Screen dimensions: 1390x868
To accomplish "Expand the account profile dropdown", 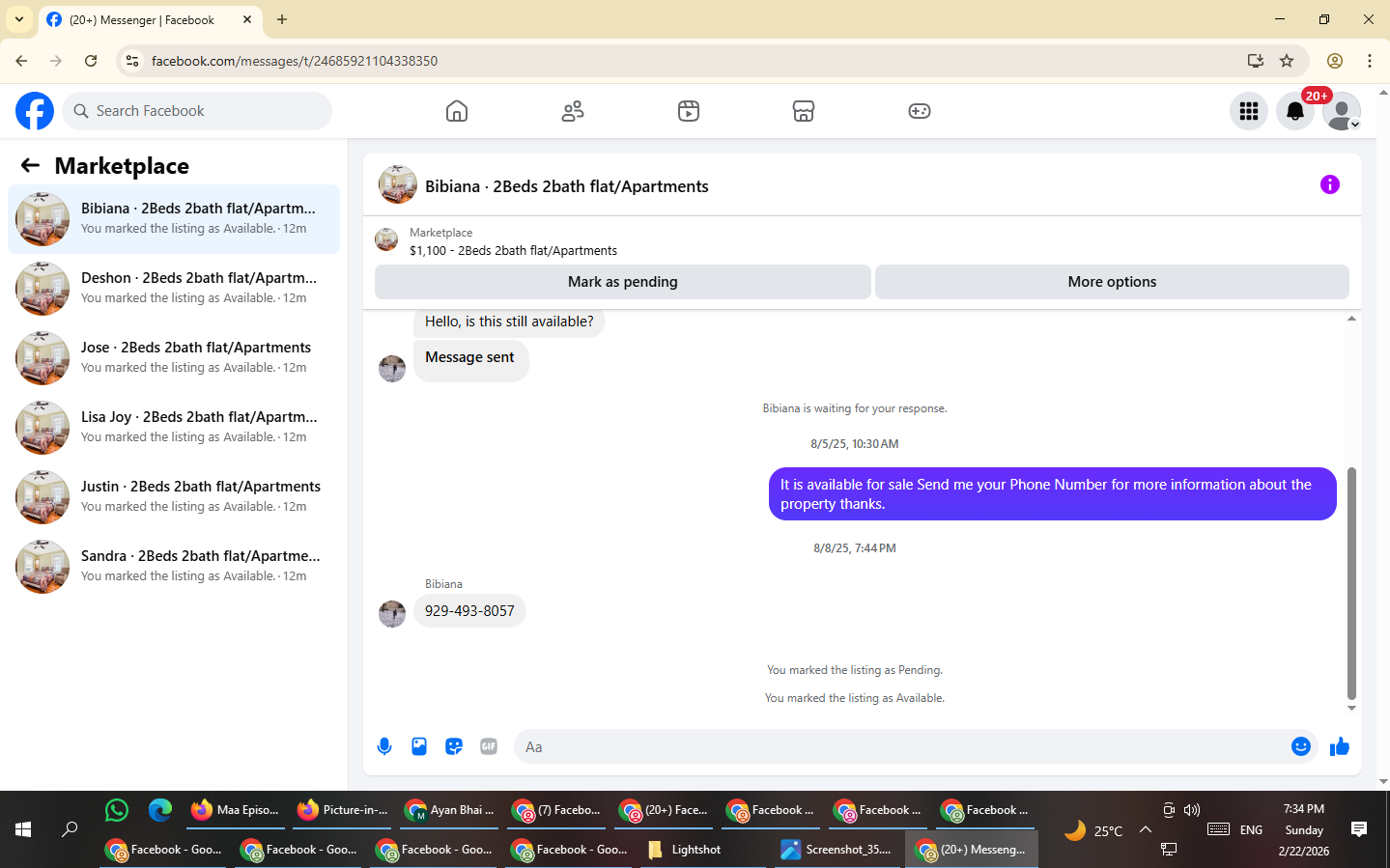I will point(1342,111).
